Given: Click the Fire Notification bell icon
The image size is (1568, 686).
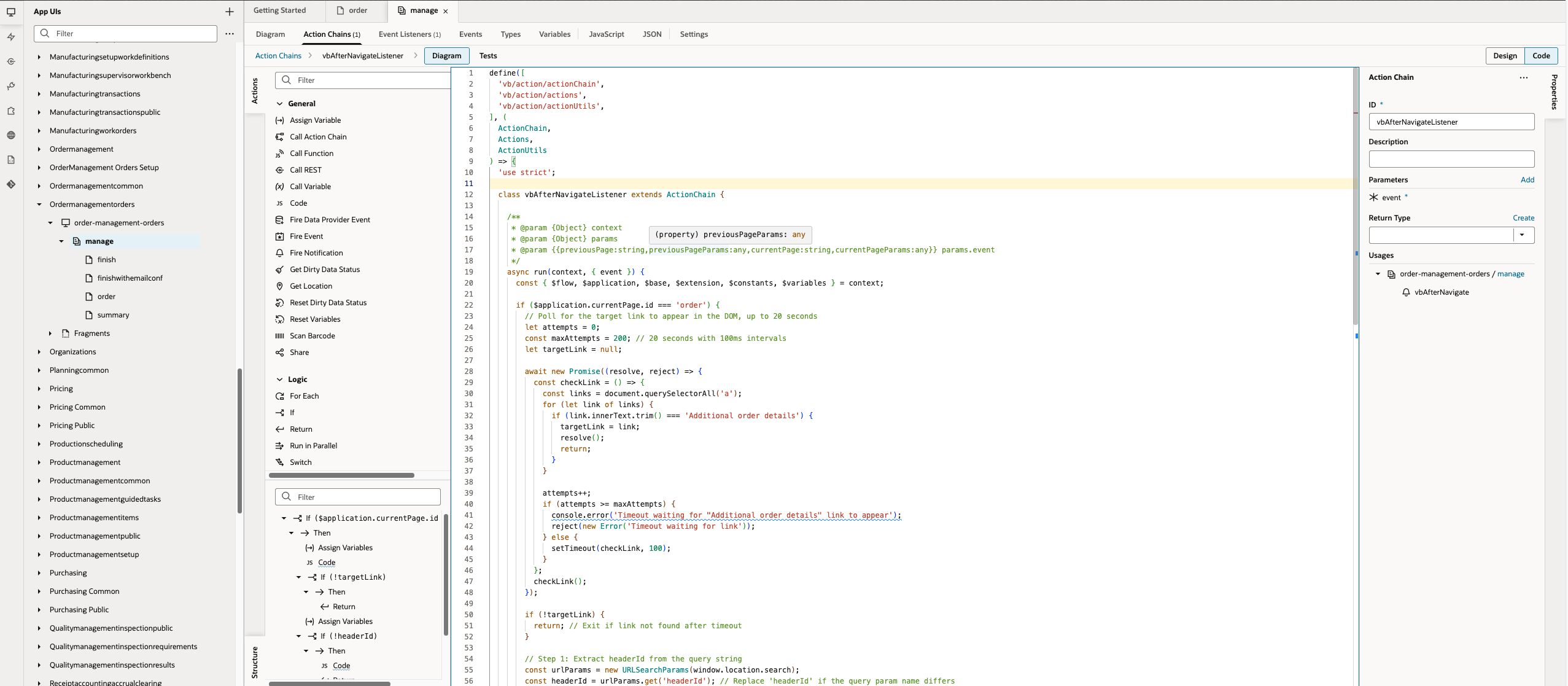Looking at the screenshot, I should [279, 253].
